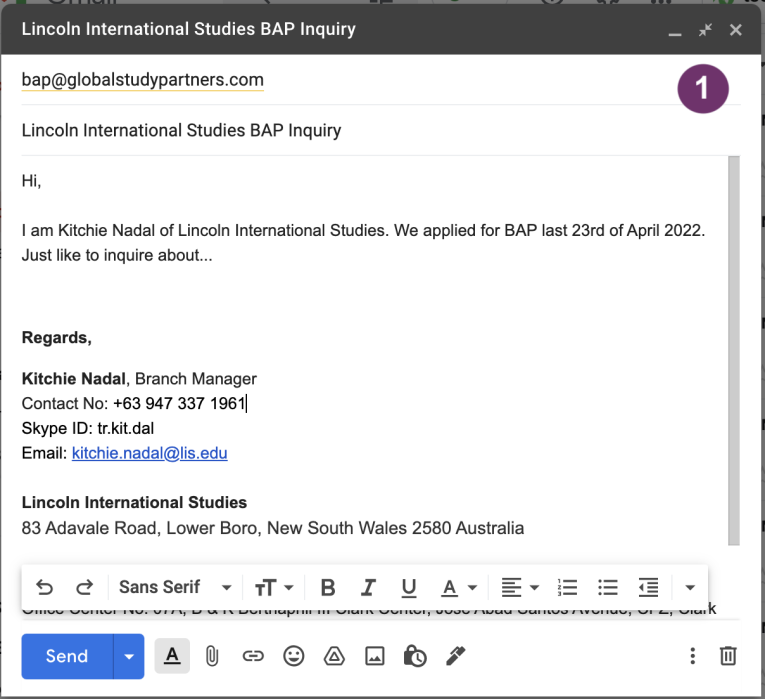The image size is (765, 699).
Task: Expand more formatting options arrow
Action: pyautogui.click(x=690, y=587)
